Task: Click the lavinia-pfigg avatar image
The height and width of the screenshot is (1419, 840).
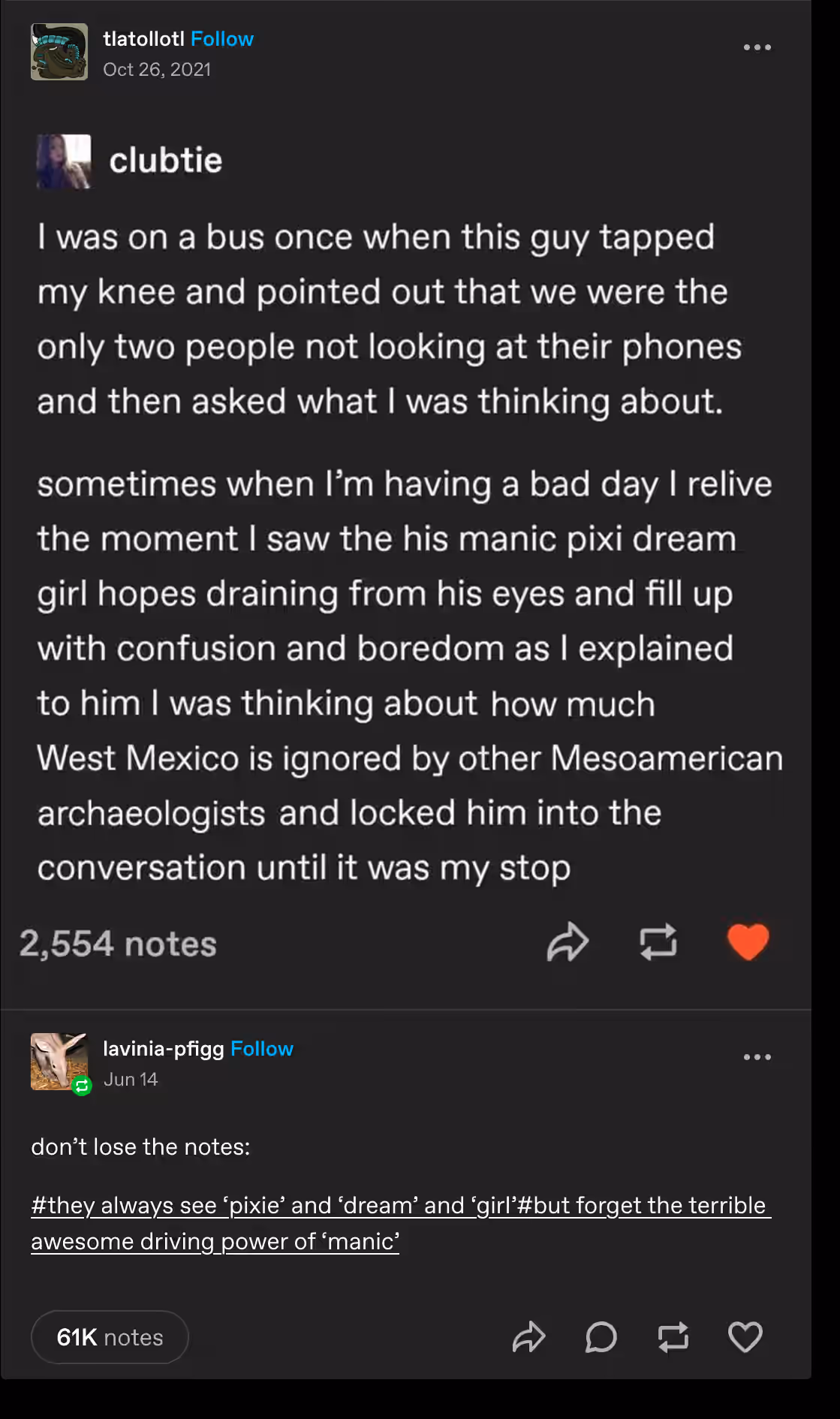Action: (59, 1062)
